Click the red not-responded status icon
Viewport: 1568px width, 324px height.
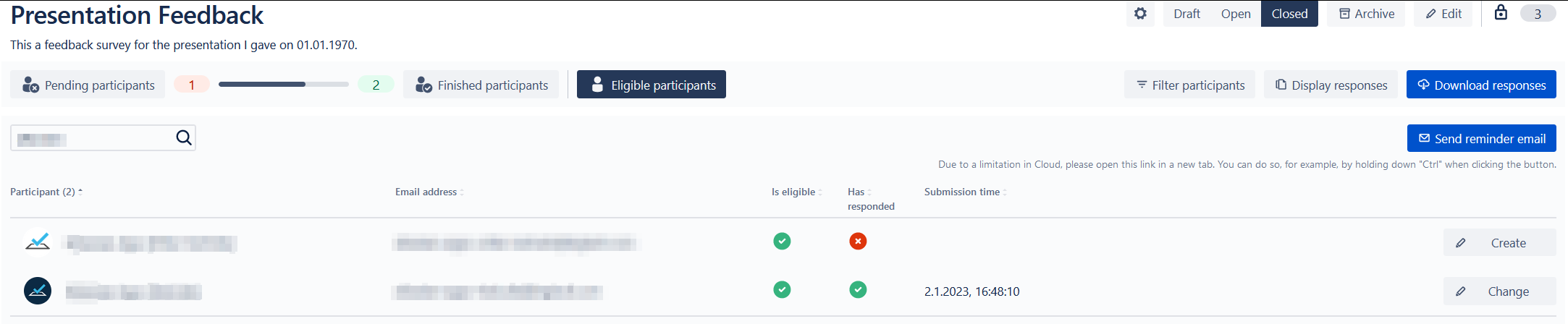858,241
